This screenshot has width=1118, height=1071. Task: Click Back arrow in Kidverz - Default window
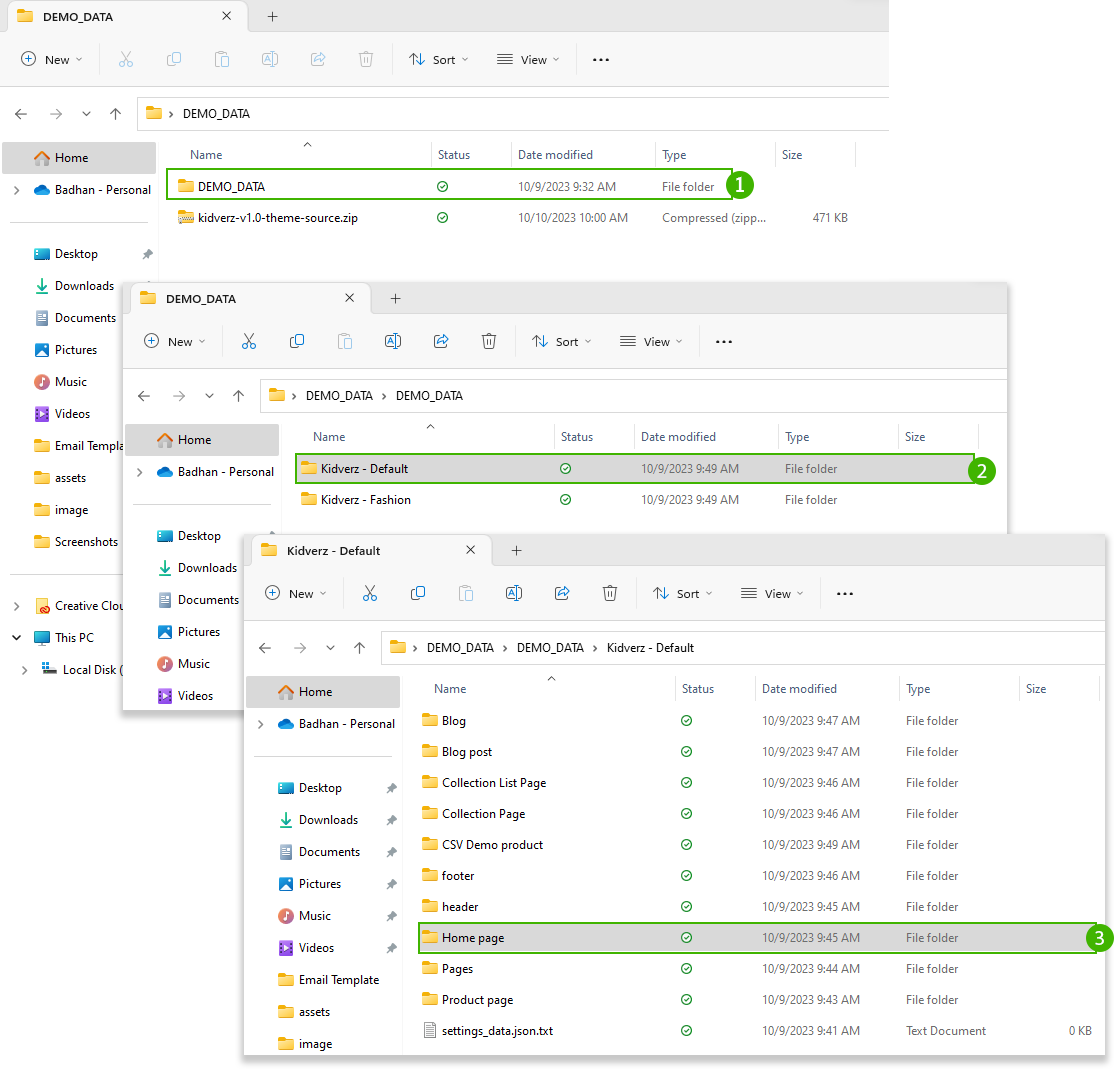tap(265, 647)
